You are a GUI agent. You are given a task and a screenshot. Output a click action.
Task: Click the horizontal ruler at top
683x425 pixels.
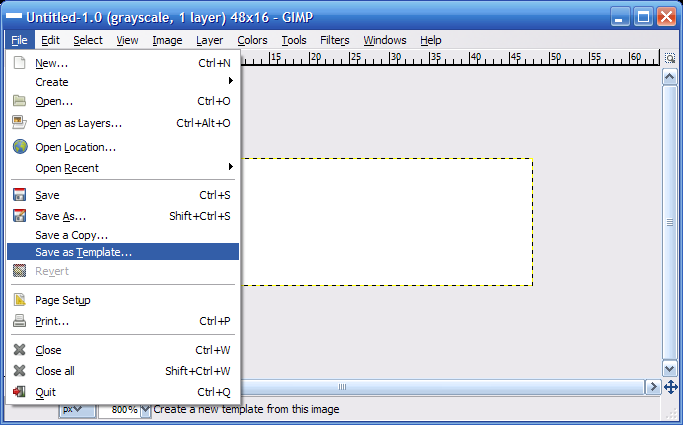click(450, 58)
